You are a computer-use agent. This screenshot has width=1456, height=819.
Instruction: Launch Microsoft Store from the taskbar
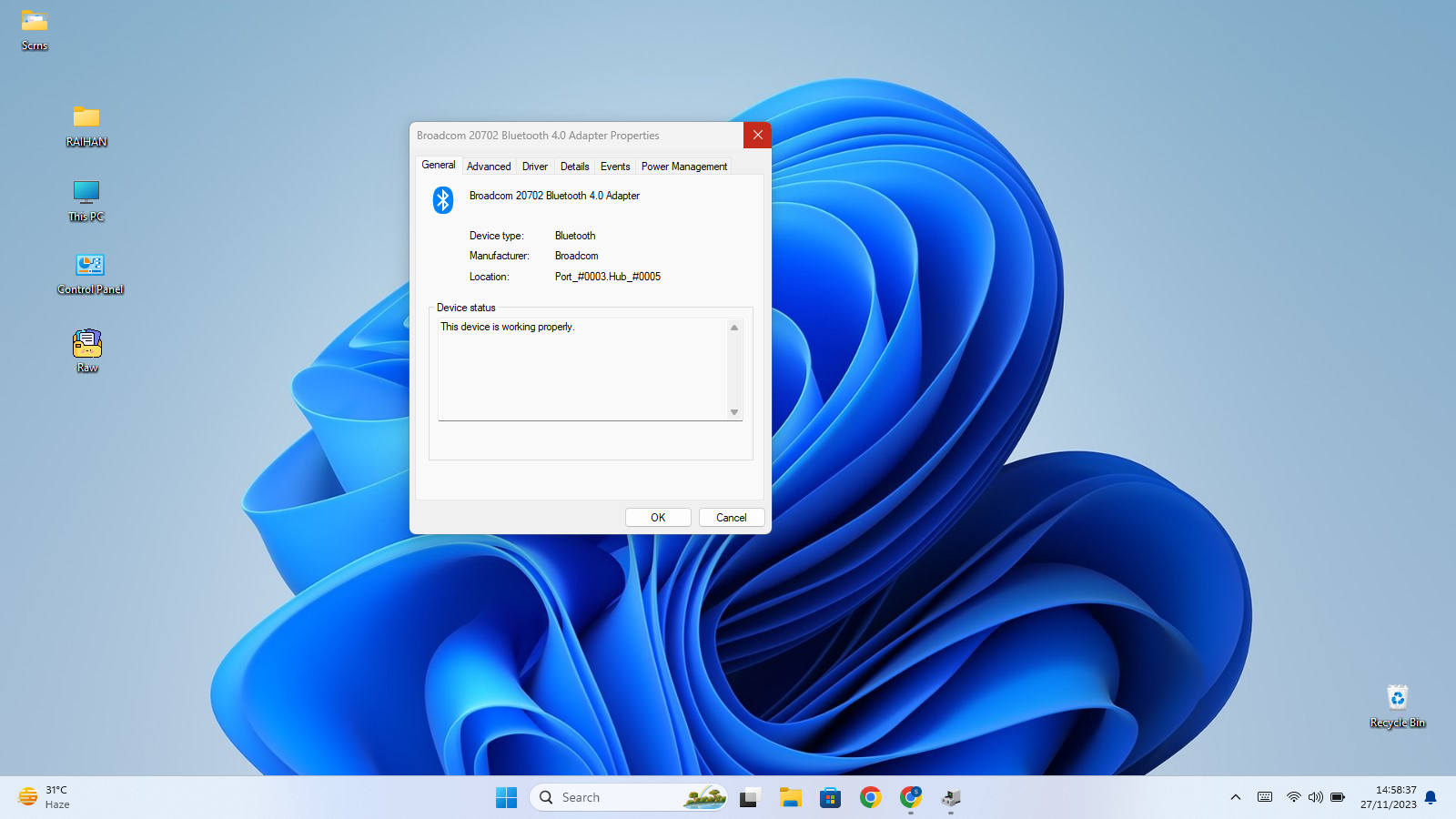830,798
